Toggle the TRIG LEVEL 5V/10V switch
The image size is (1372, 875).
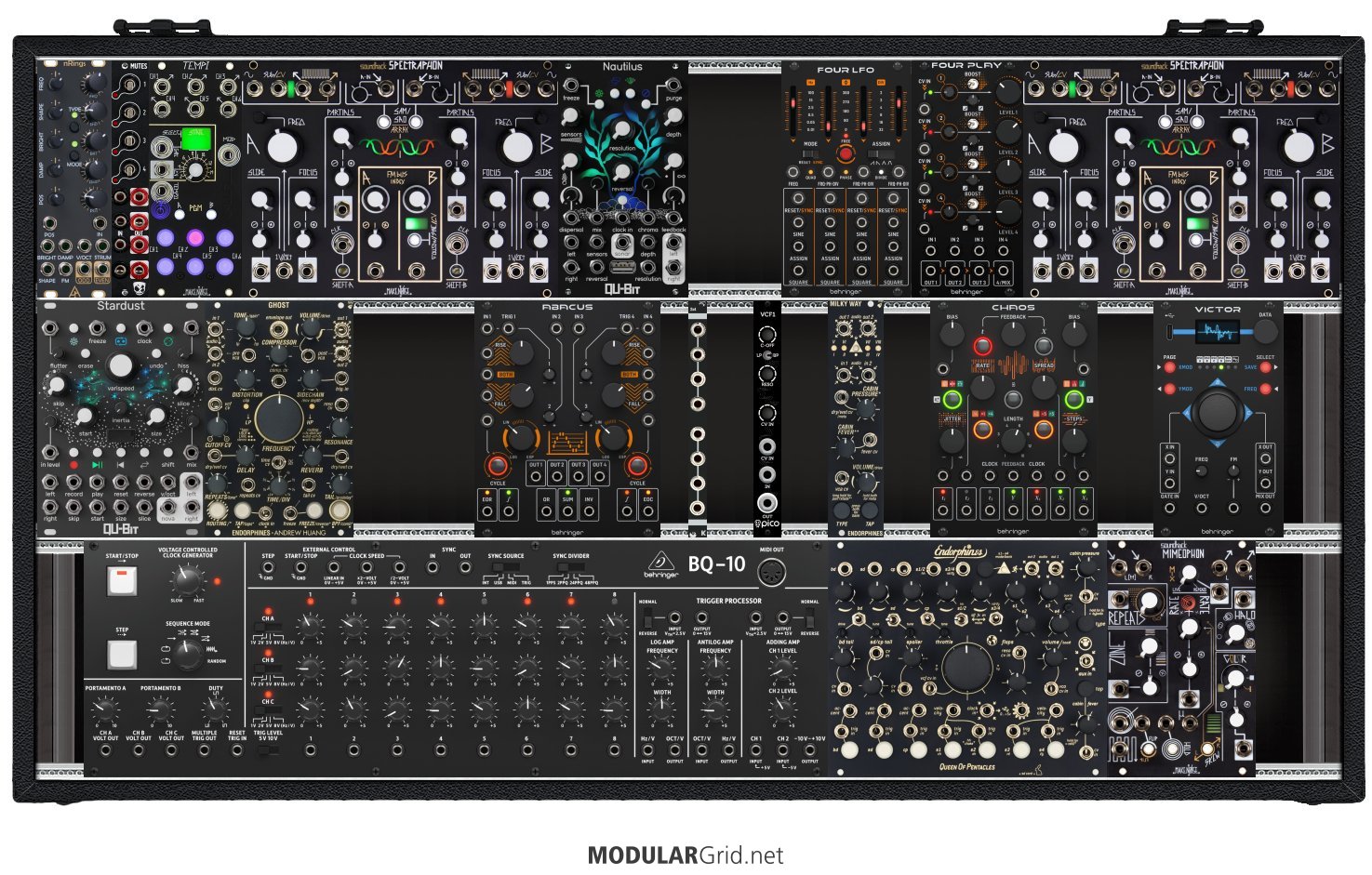[x=268, y=749]
